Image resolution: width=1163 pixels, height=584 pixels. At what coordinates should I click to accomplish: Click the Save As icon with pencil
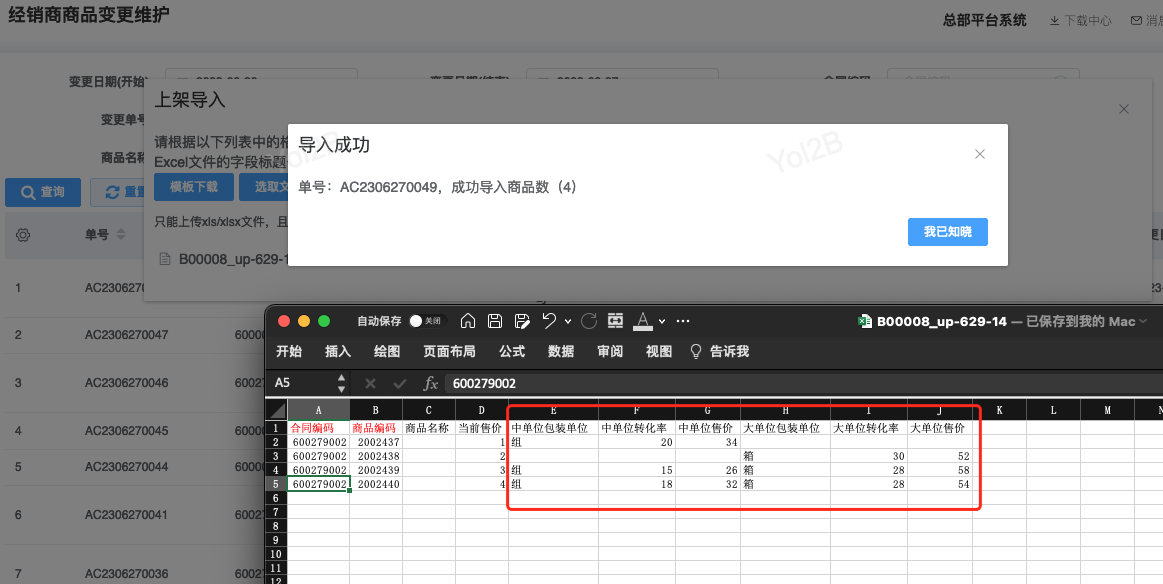pyautogui.click(x=521, y=321)
